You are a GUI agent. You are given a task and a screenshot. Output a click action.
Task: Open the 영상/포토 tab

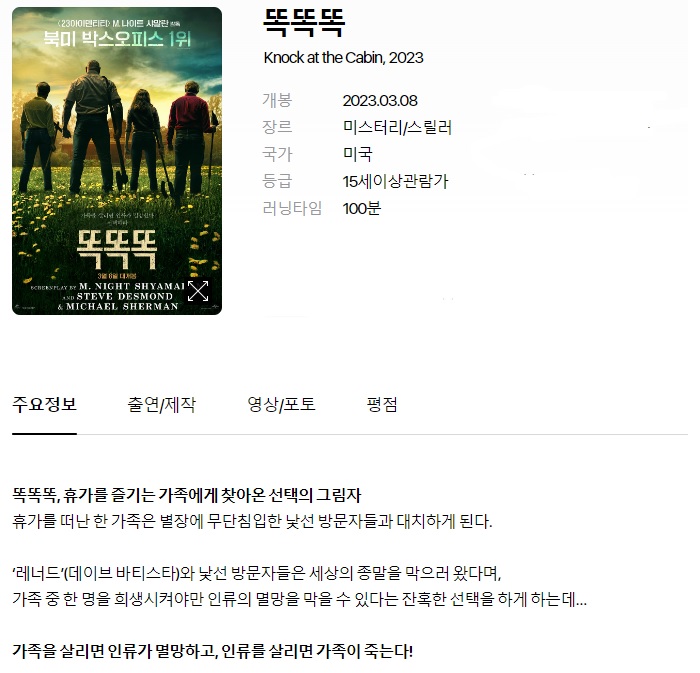pyautogui.click(x=281, y=404)
